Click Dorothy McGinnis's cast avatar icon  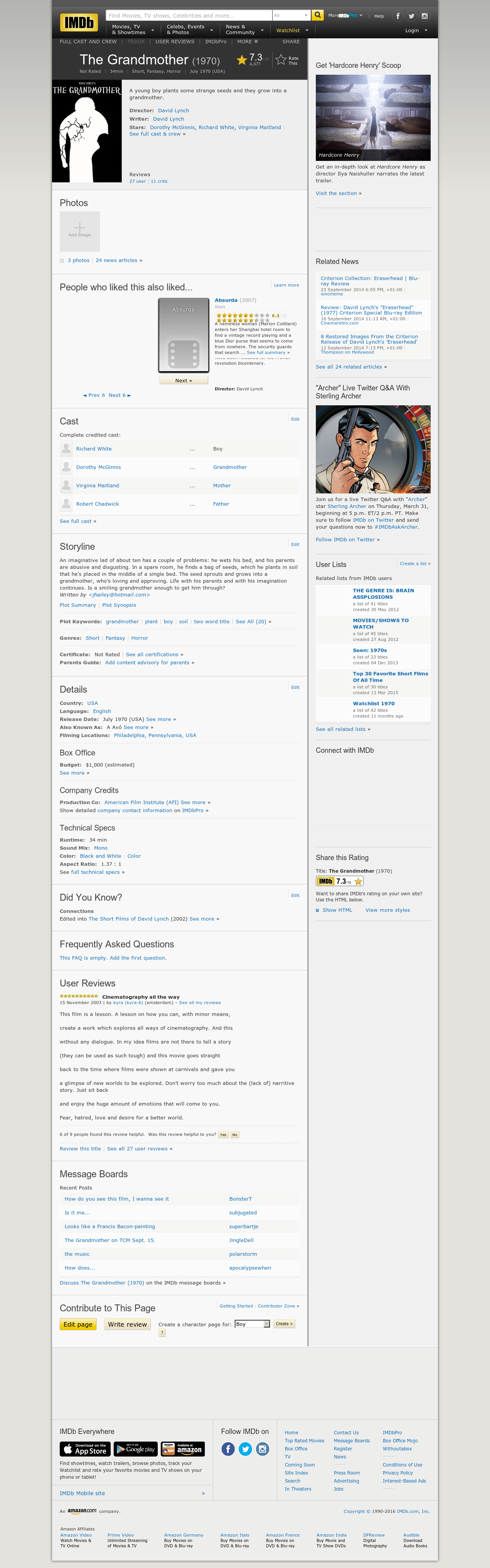[66, 467]
